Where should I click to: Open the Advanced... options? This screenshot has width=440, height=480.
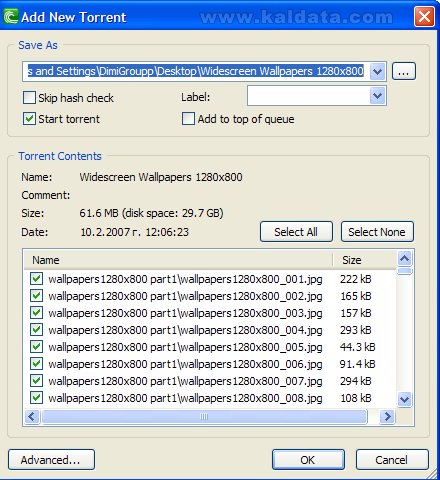(x=51, y=460)
